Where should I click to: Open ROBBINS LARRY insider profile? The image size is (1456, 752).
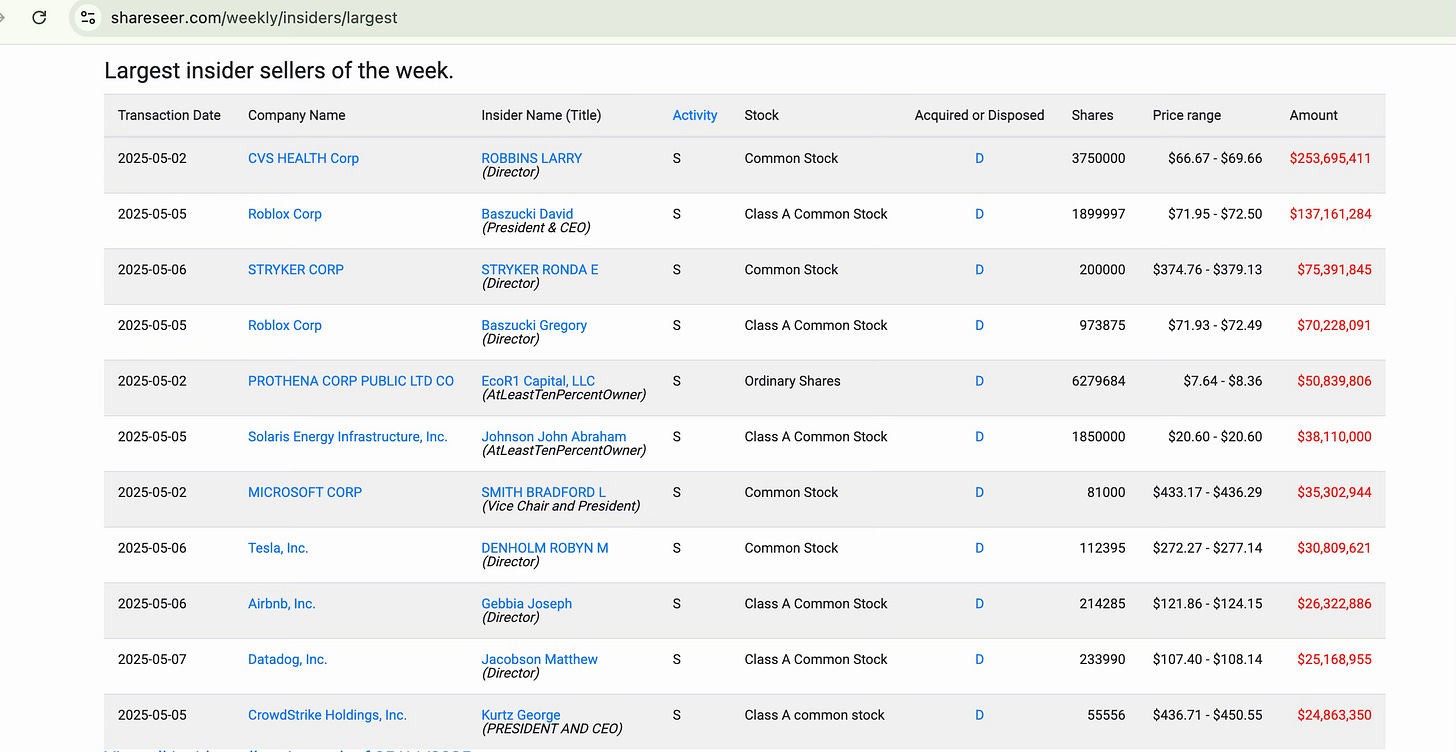[x=531, y=158]
